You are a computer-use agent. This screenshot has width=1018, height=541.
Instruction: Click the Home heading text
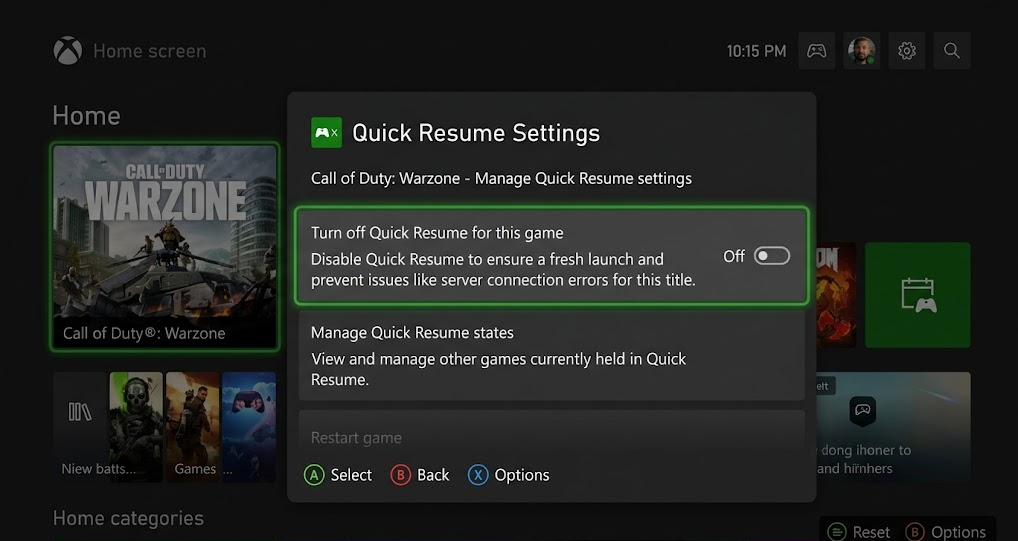pos(86,116)
